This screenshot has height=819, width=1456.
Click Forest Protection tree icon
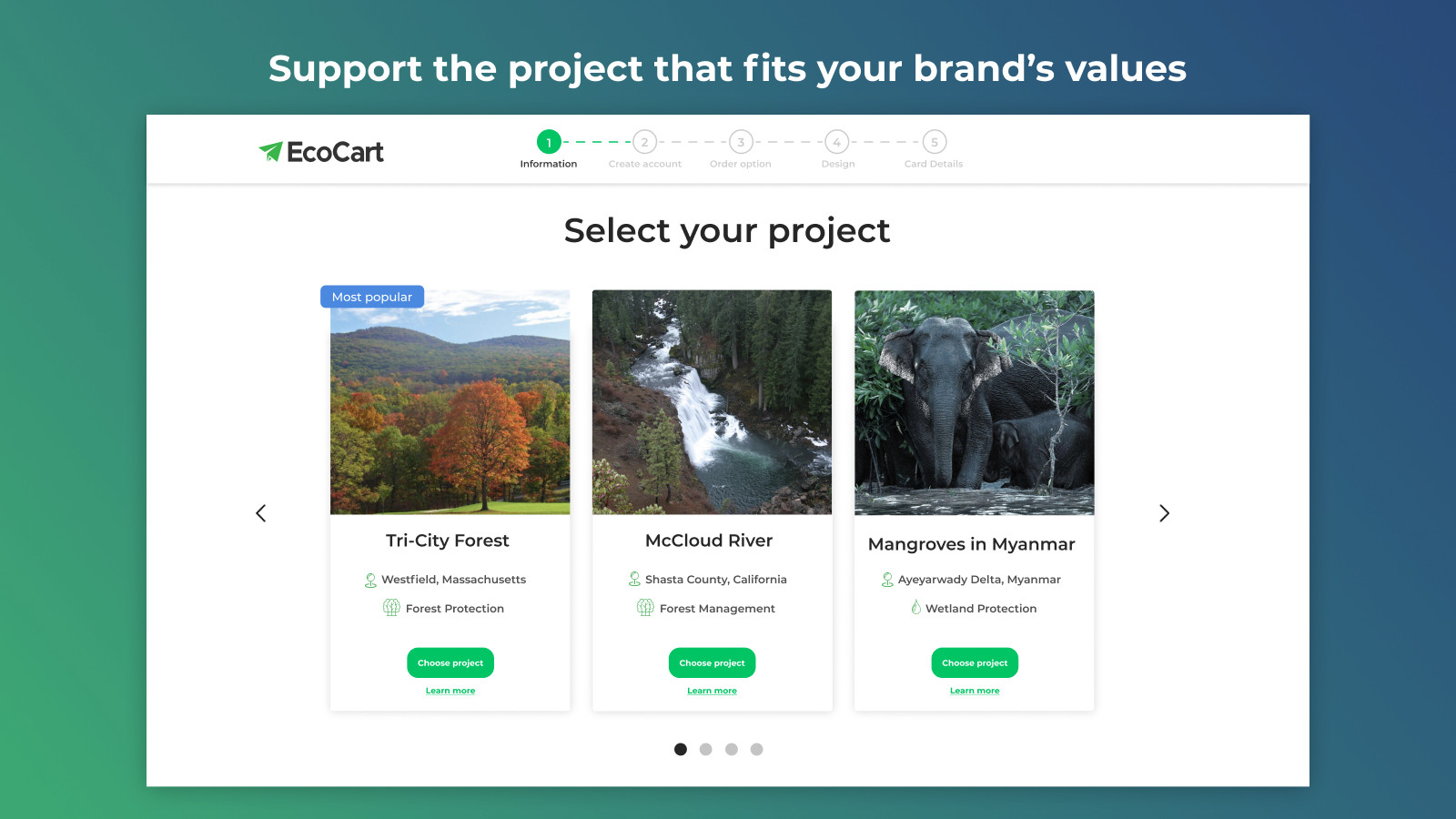(x=391, y=608)
